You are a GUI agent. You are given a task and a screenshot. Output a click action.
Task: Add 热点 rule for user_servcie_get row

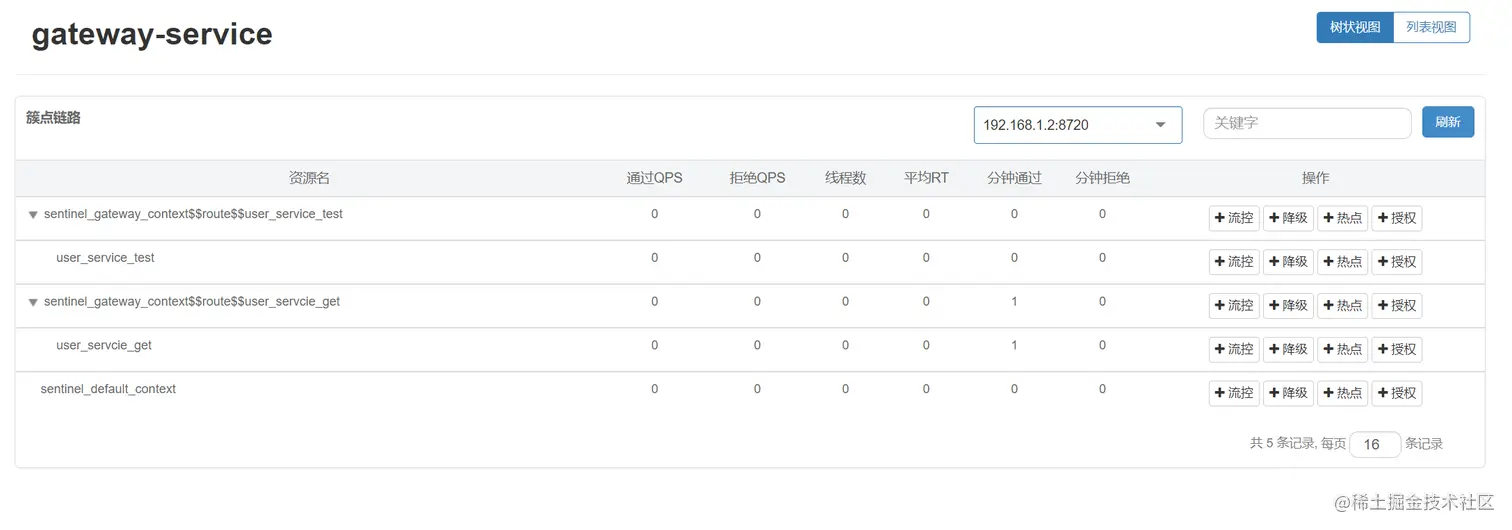click(1342, 349)
